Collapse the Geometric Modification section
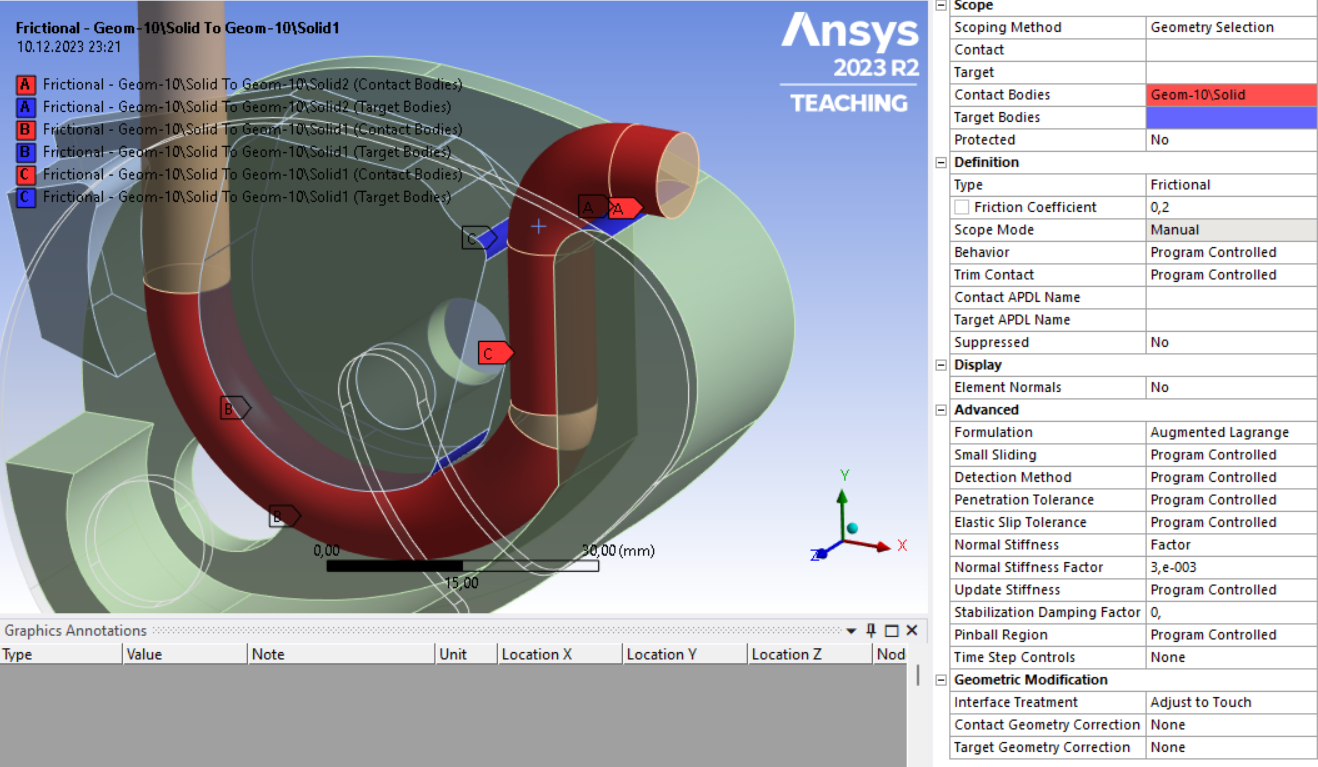This screenshot has width=1318, height=767. click(940, 680)
